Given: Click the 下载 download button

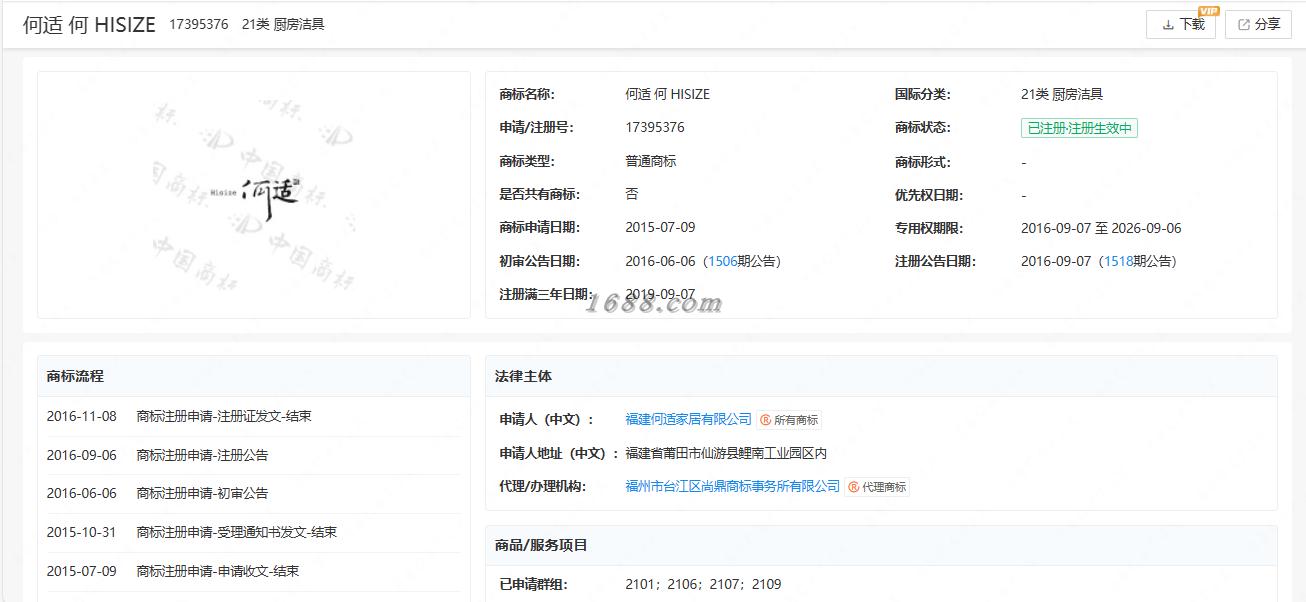Looking at the screenshot, I should coord(1180,24).
